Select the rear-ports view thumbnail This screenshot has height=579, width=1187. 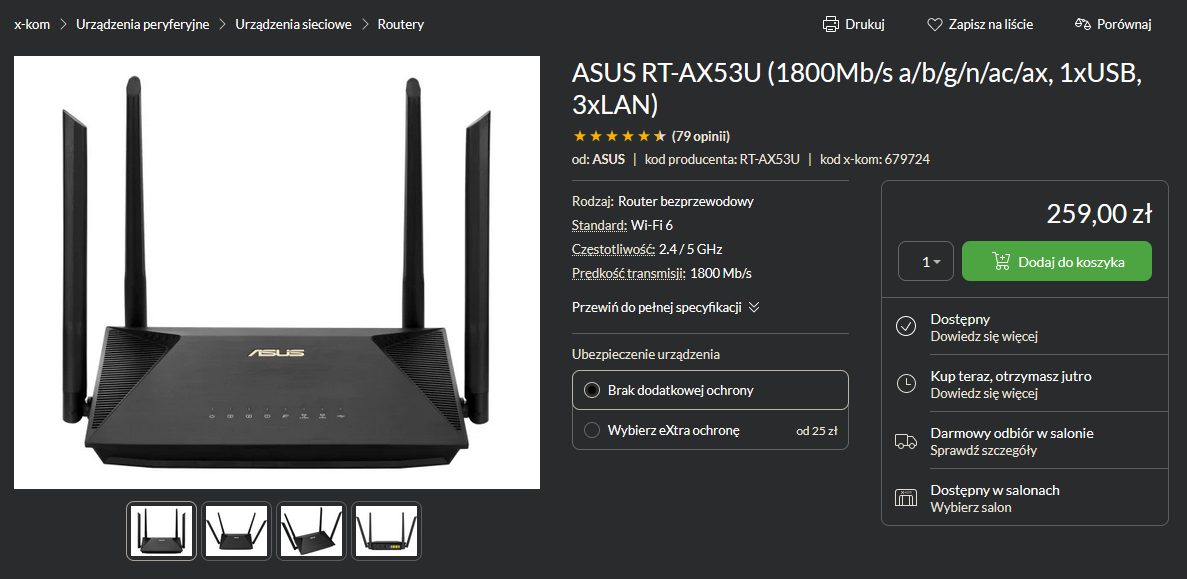tap(386, 531)
